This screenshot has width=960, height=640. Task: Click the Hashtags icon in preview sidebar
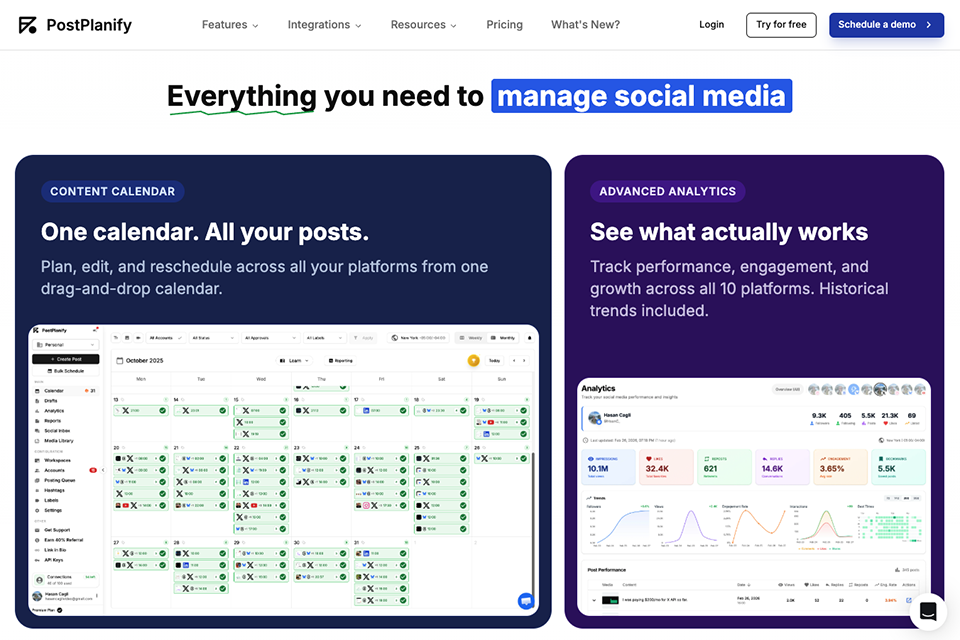click(37, 490)
